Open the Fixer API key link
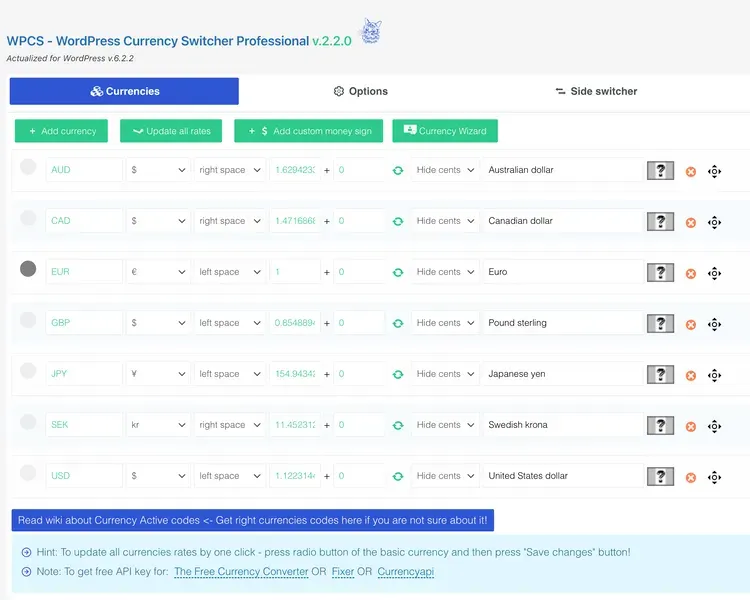 343,572
